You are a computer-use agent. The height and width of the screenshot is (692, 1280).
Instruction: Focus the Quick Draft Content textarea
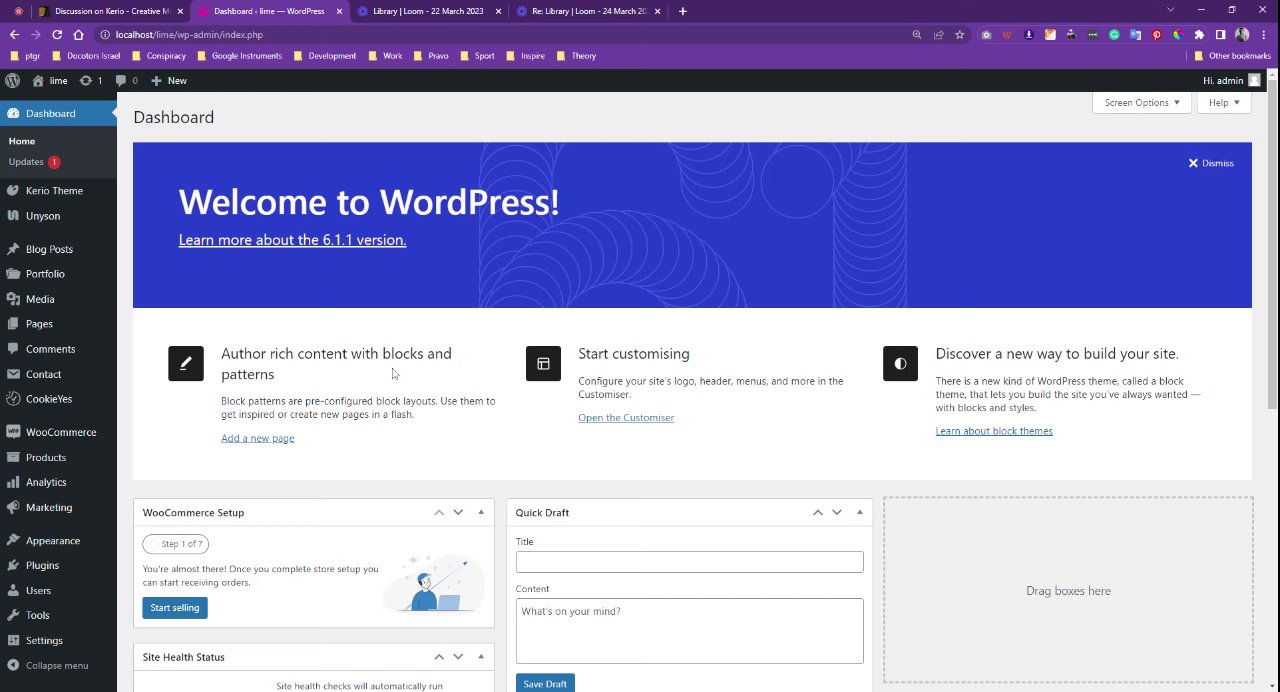coord(689,631)
